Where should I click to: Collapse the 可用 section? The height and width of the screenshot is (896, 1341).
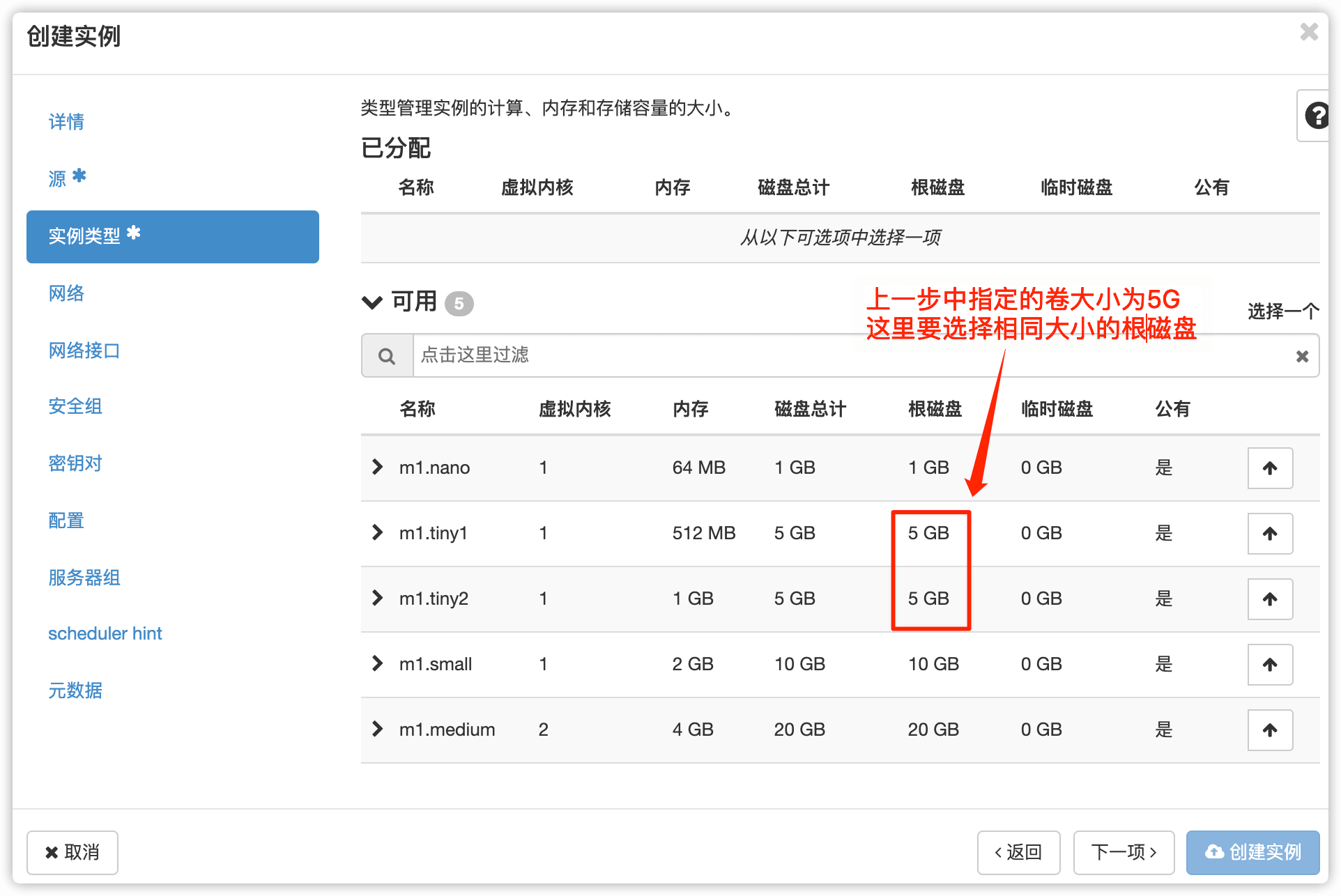pyautogui.click(x=372, y=302)
